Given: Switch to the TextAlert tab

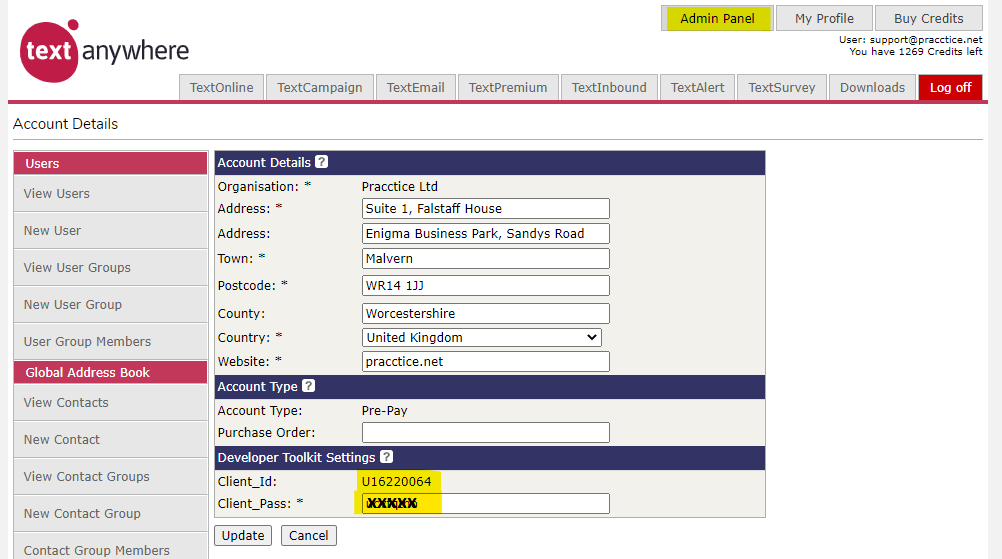Looking at the screenshot, I should point(697,88).
